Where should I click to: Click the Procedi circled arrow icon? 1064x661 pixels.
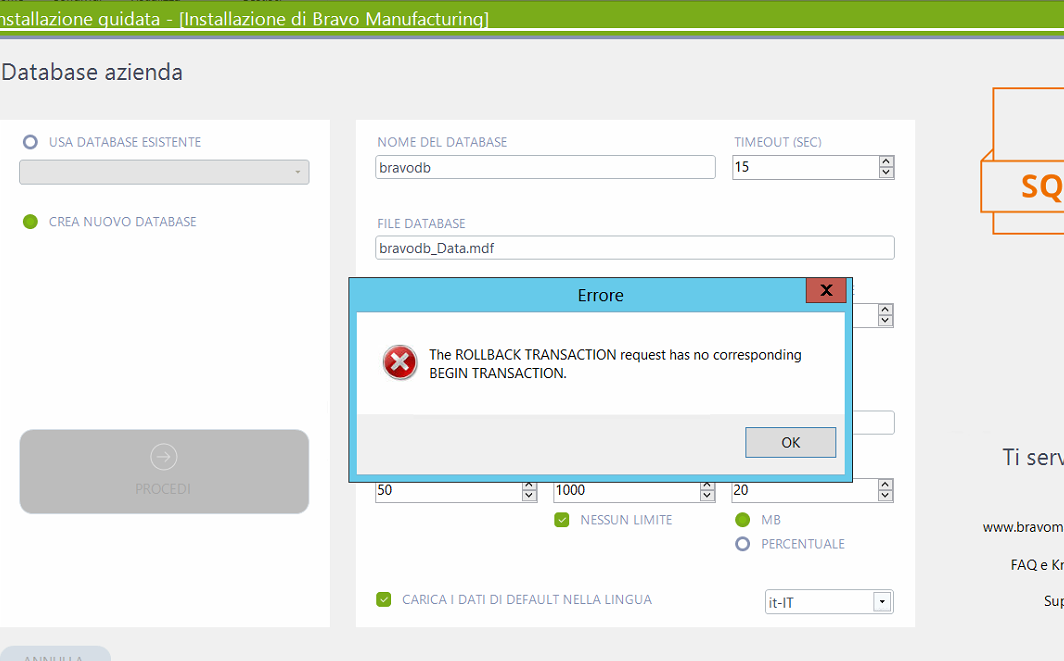[164, 457]
